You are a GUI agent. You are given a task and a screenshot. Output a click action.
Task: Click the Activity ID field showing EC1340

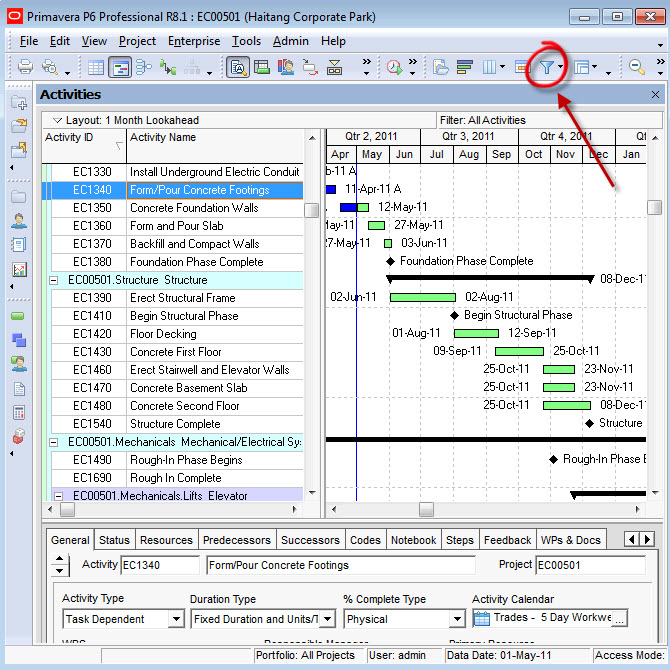(160, 565)
